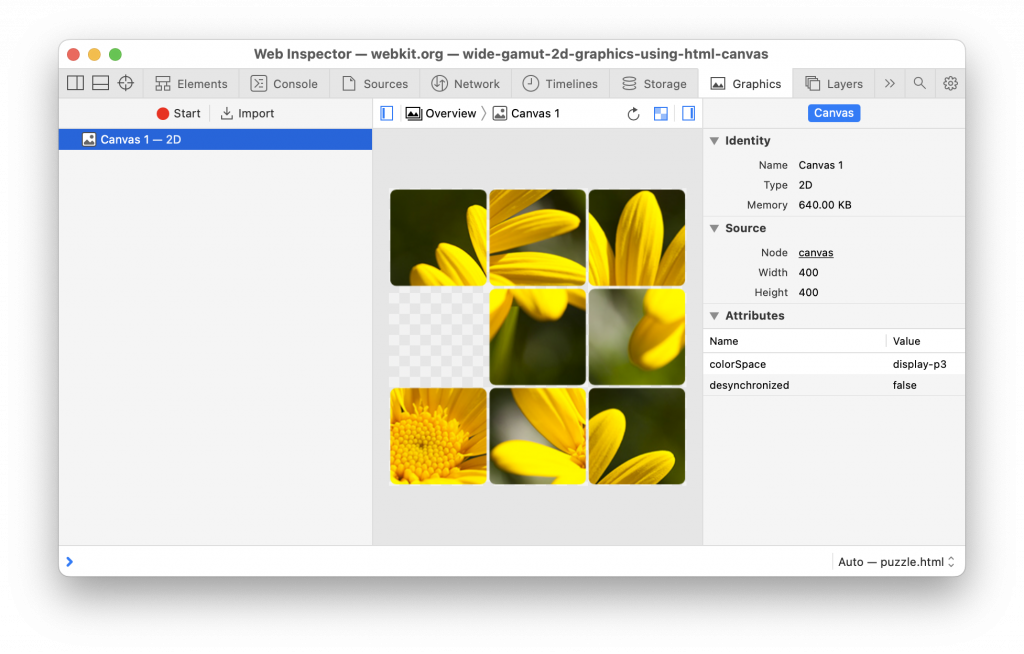Hide the left navigation sidebar

387,114
